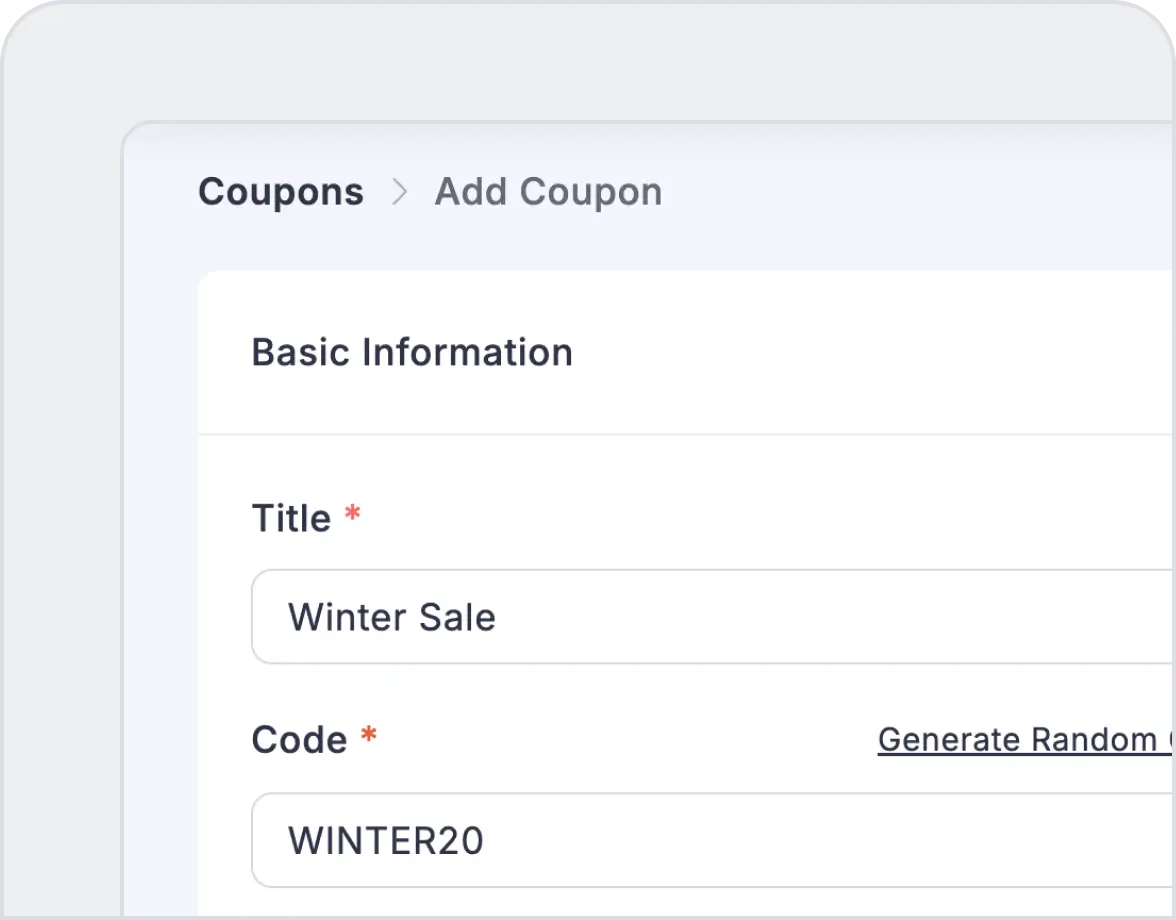The image size is (1176, 920).
Task: Place cursor on WINTER20 code text
Action: pos(386,841)
